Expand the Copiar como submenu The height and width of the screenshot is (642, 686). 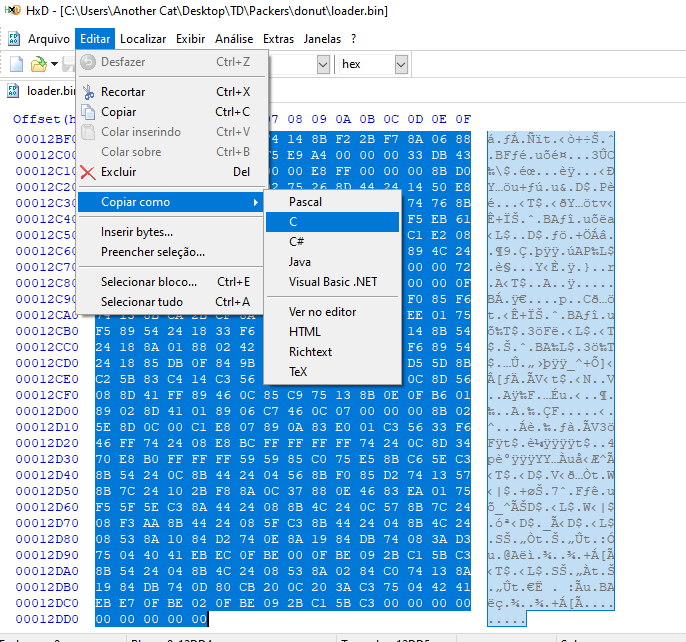pos(172,202)
